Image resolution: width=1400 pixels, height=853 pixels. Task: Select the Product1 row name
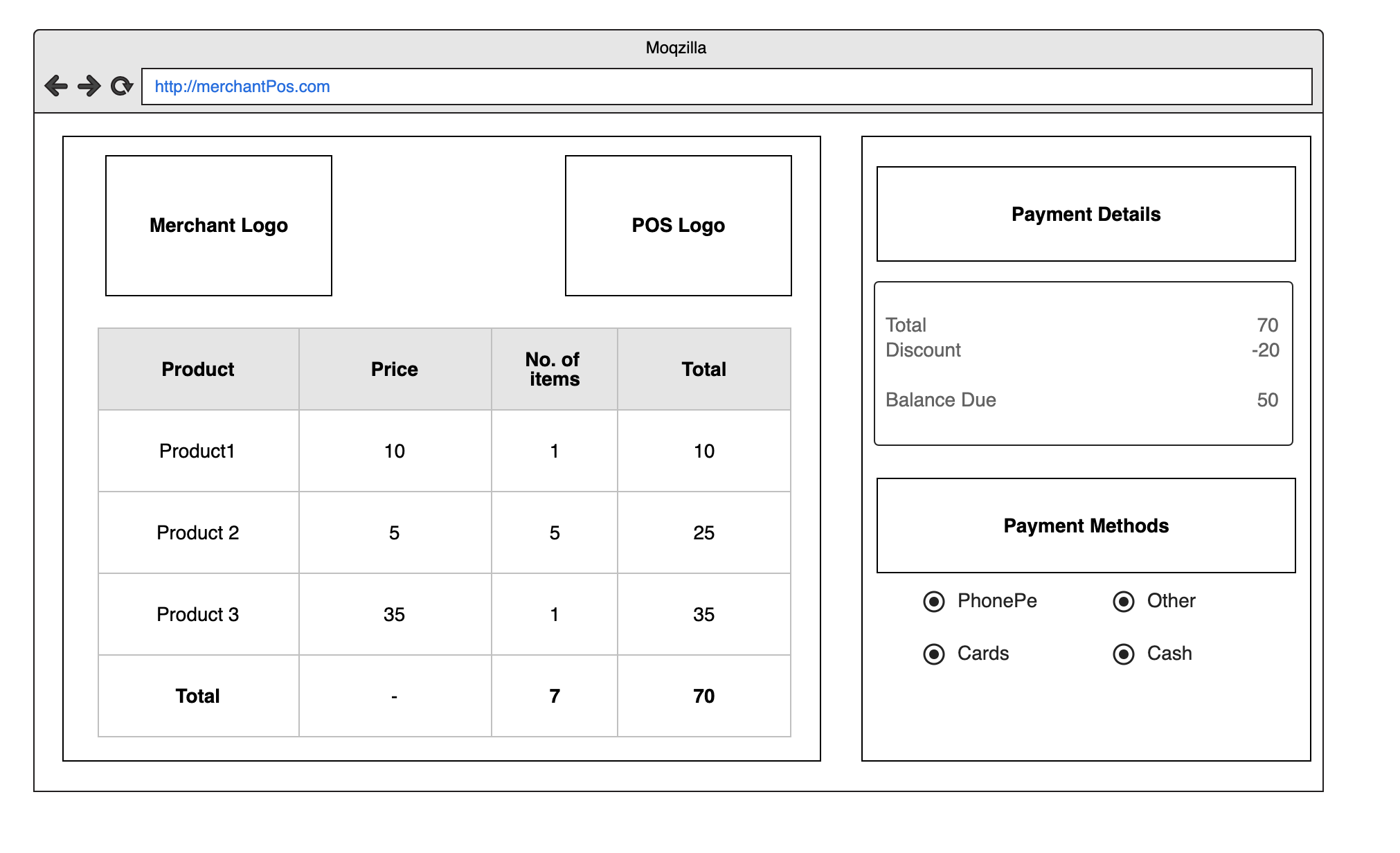click(x=197, y=451)
